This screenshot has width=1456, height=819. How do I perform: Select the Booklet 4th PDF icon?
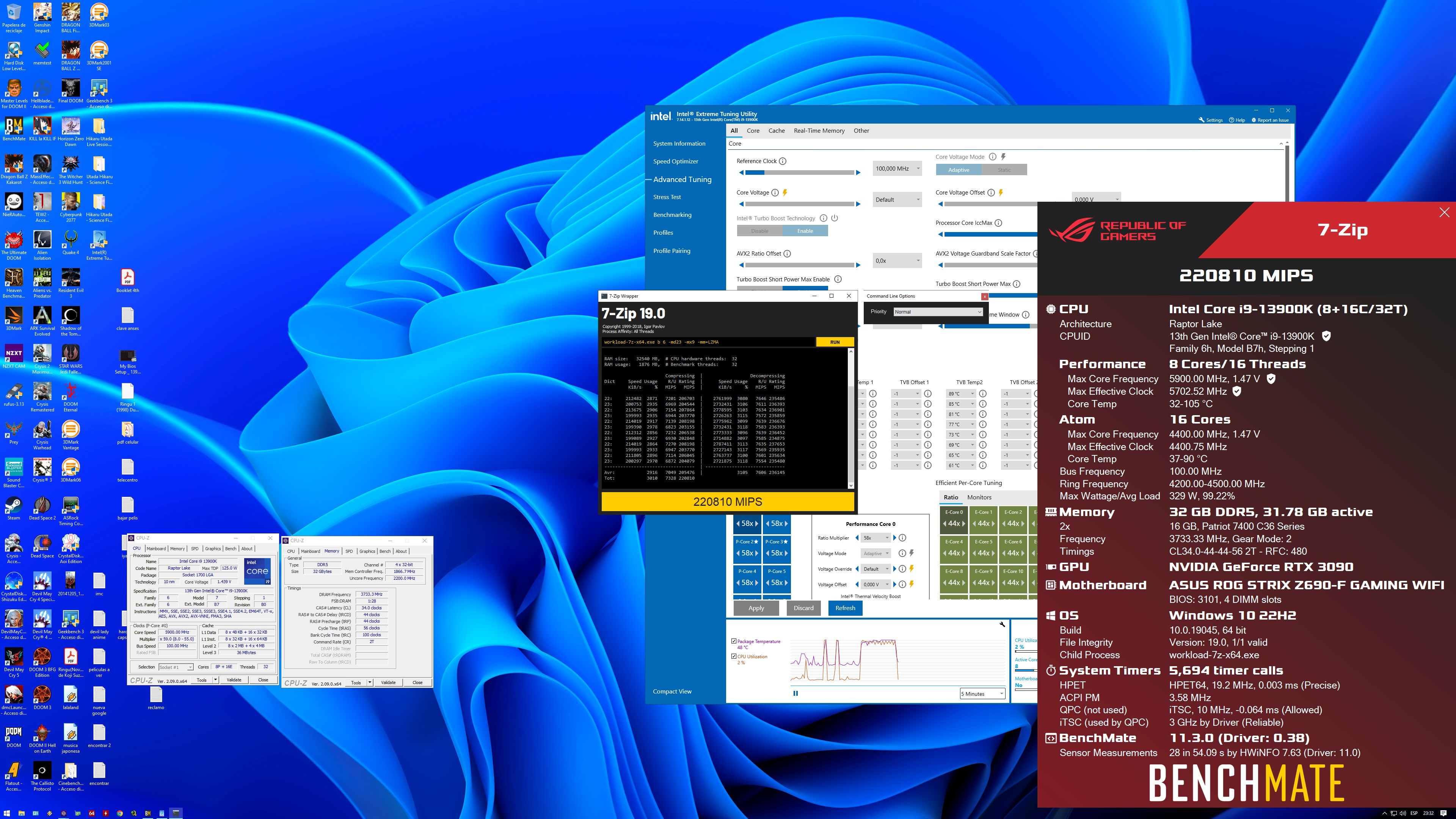pyautogui.click(x=127, y=280)
